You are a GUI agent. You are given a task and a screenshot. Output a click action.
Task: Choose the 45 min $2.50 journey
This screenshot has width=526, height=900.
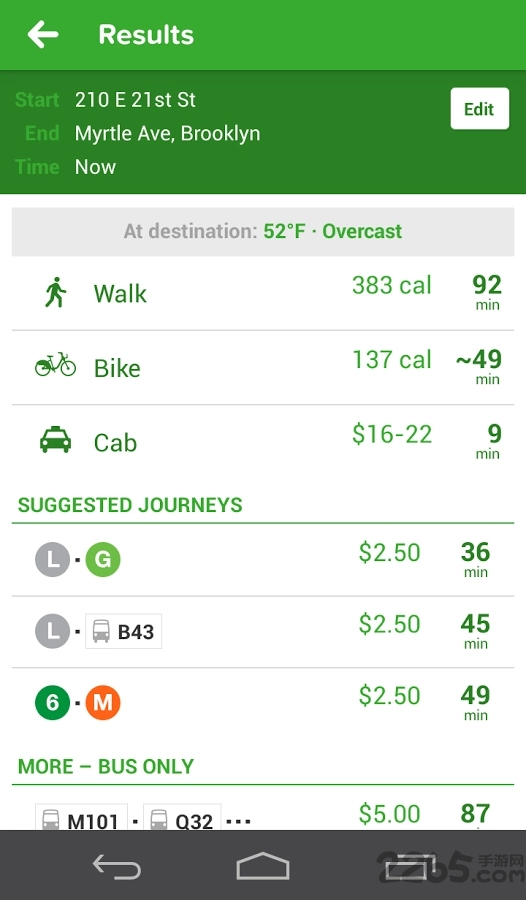point(263,632)
